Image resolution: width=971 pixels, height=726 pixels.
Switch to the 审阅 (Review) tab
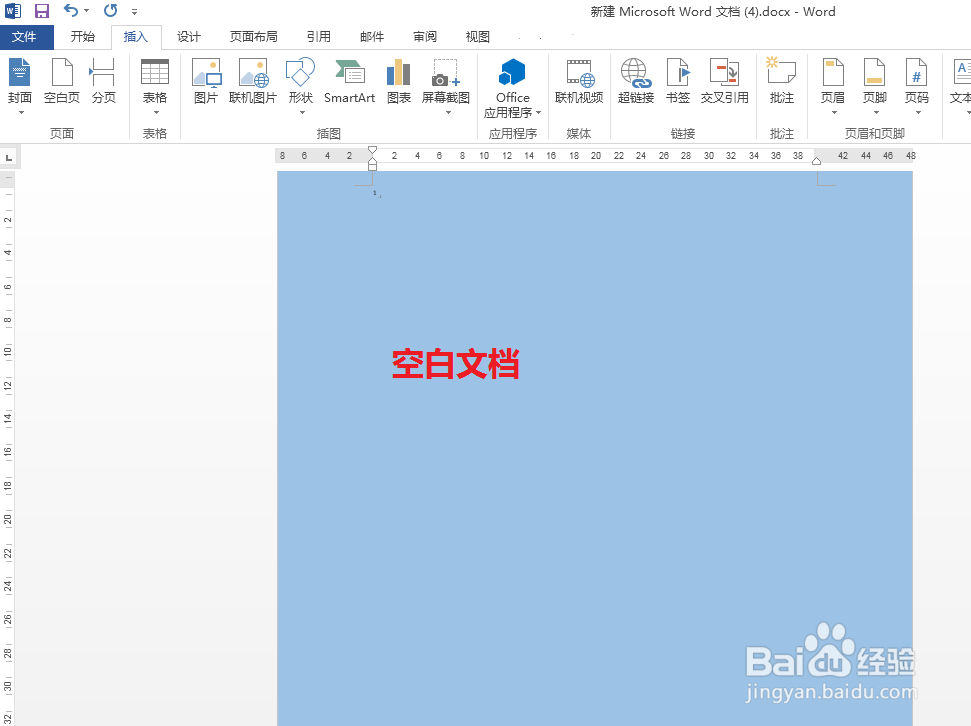point(425,37)
